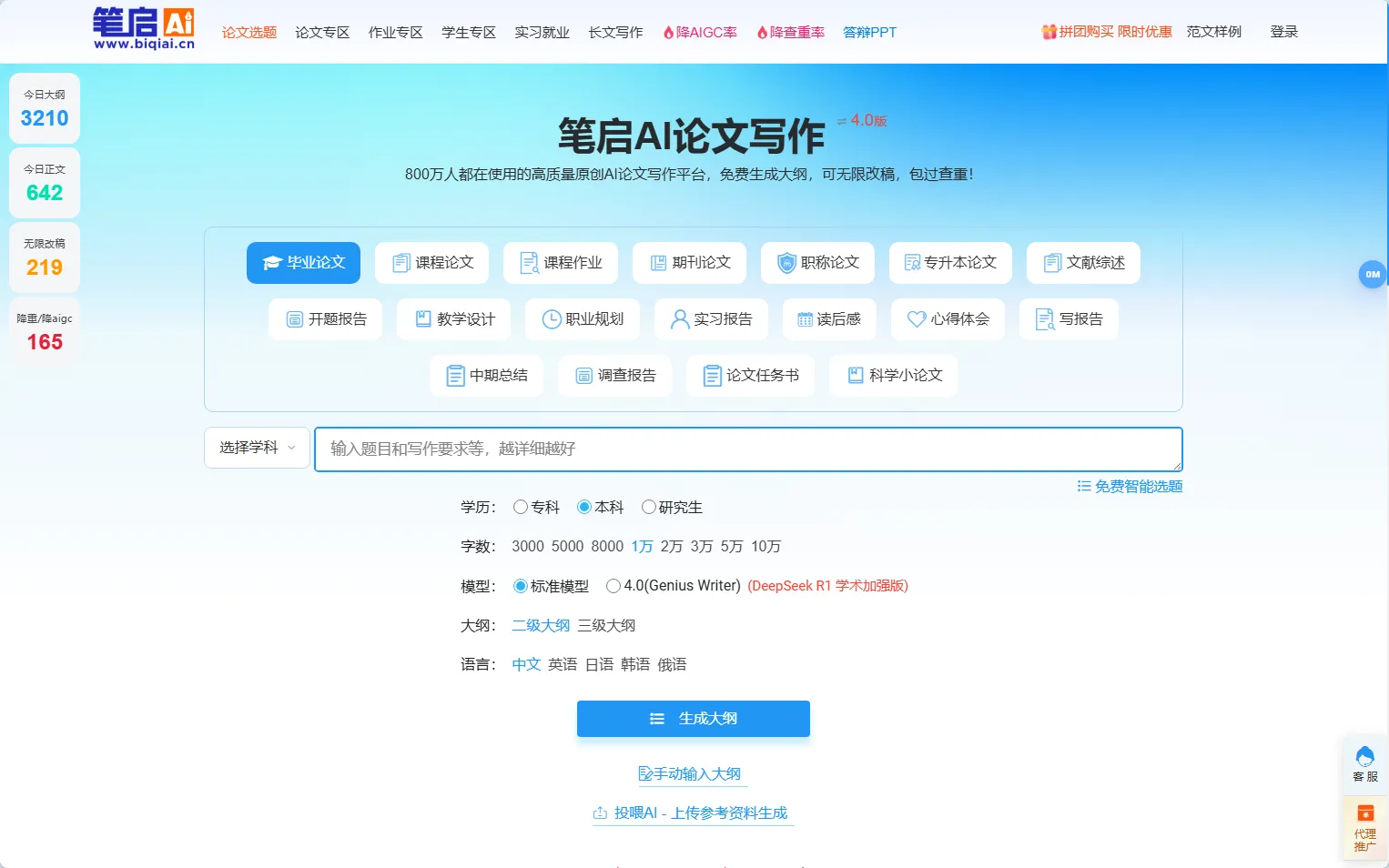
Task: Select the 实习报告 type
Action: [x=711, y=319]
